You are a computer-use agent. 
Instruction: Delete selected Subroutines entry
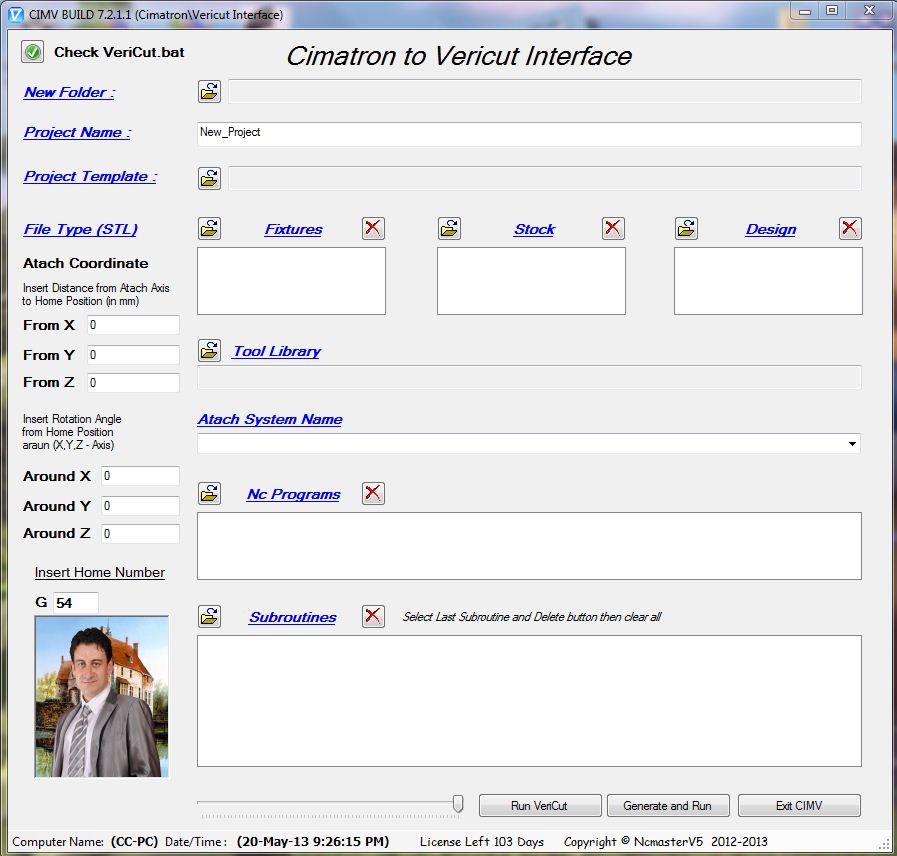coord(373,616)
